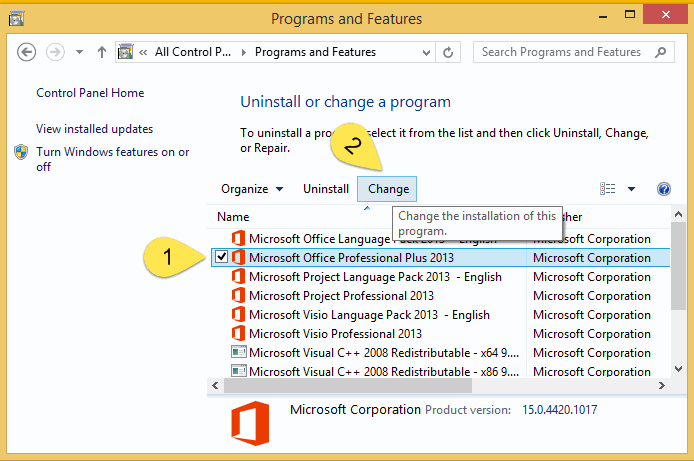This screenshot has height=461, width=694.
Task: Expand arrow after All Control Panel breadcrumb
Action: (x=243, y=52)
